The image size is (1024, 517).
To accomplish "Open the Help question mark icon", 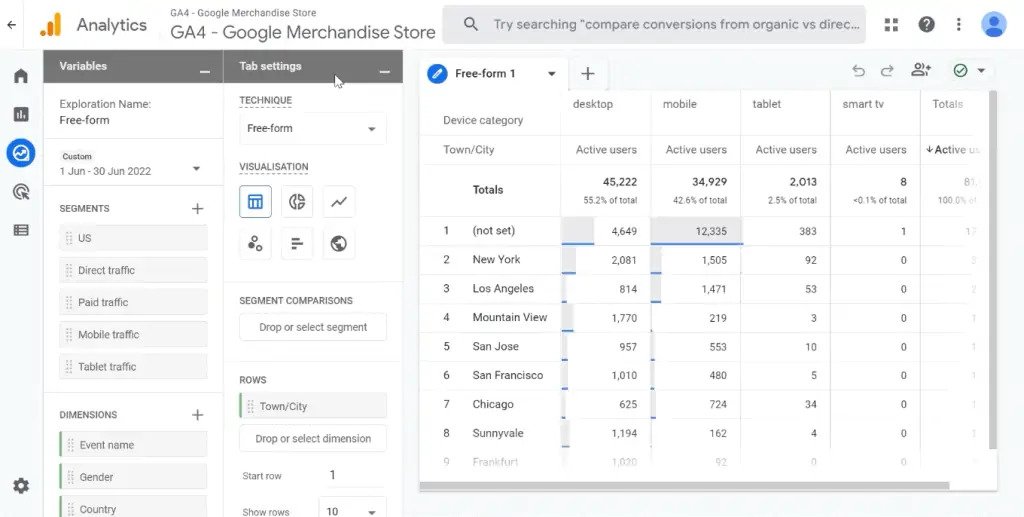I will (x=926, y=25).
